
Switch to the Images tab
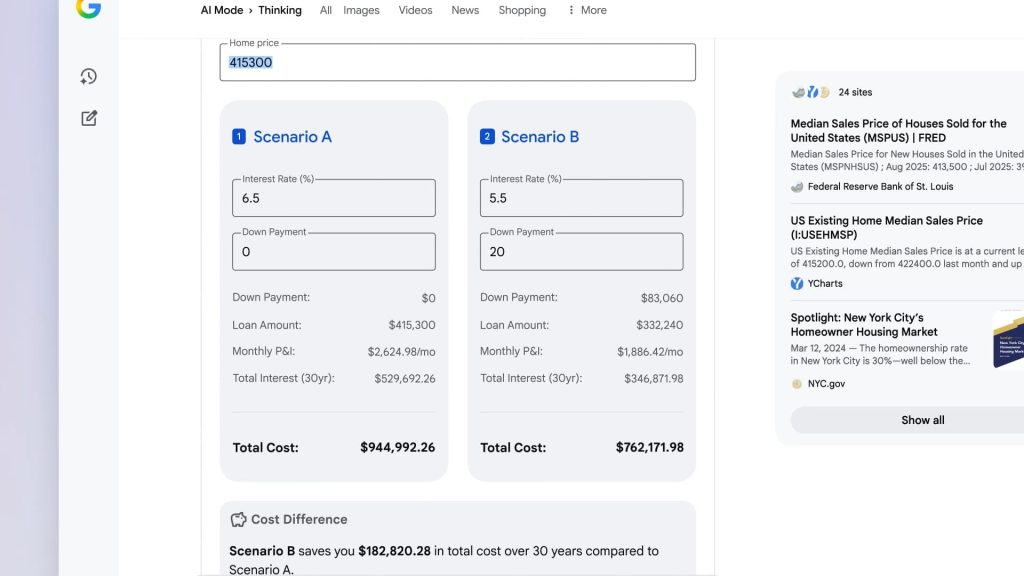click(x=361, y=10)
